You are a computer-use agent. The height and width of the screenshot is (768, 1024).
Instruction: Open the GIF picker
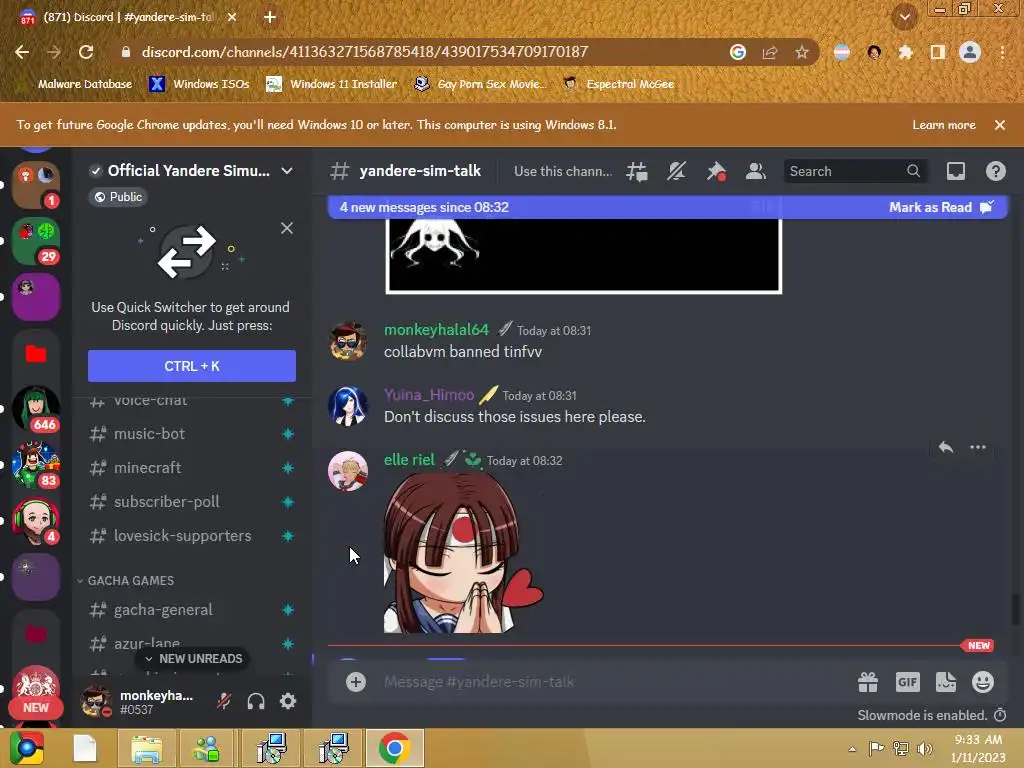907,682
